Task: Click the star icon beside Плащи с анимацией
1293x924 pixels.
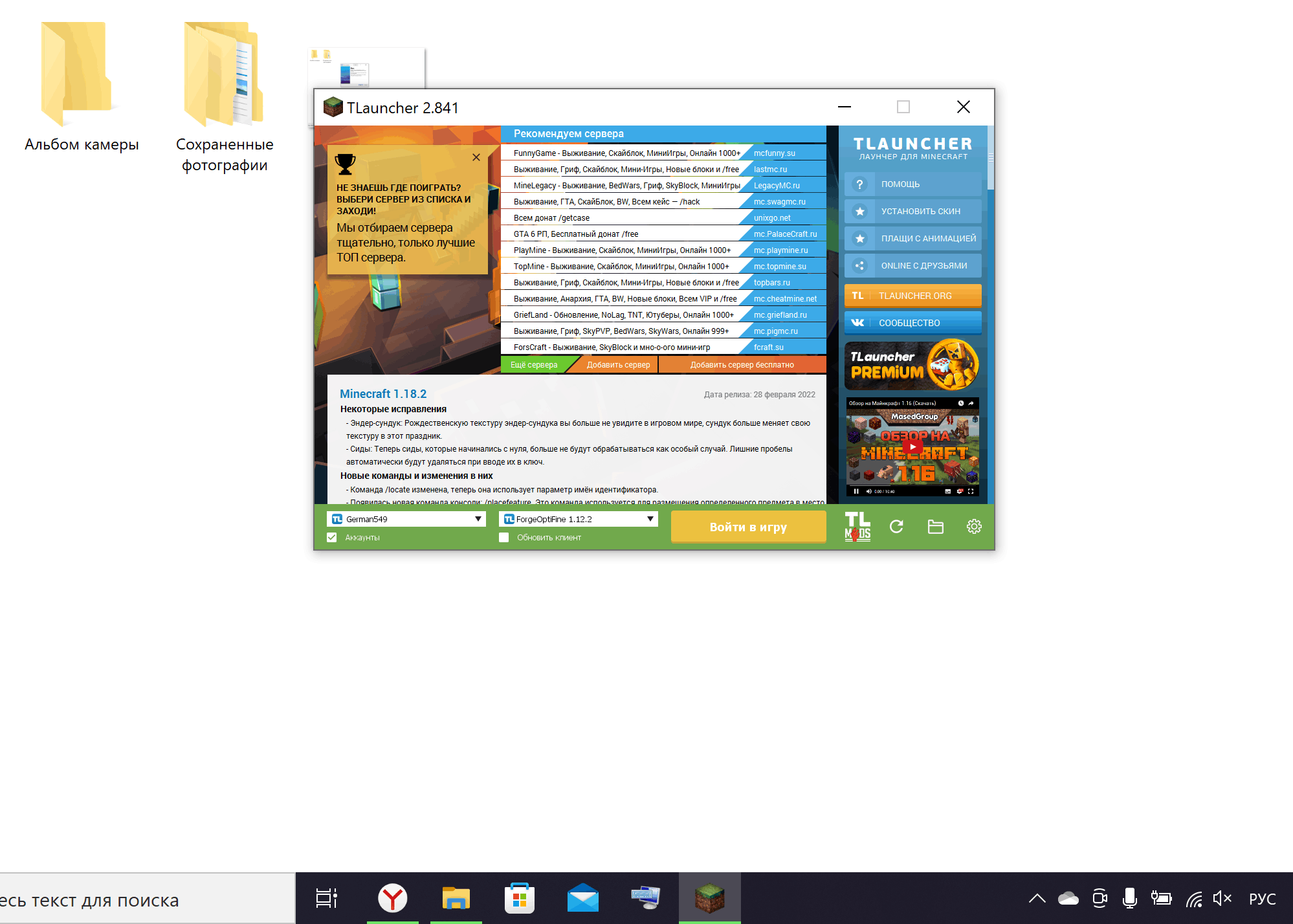Action: 859,239
